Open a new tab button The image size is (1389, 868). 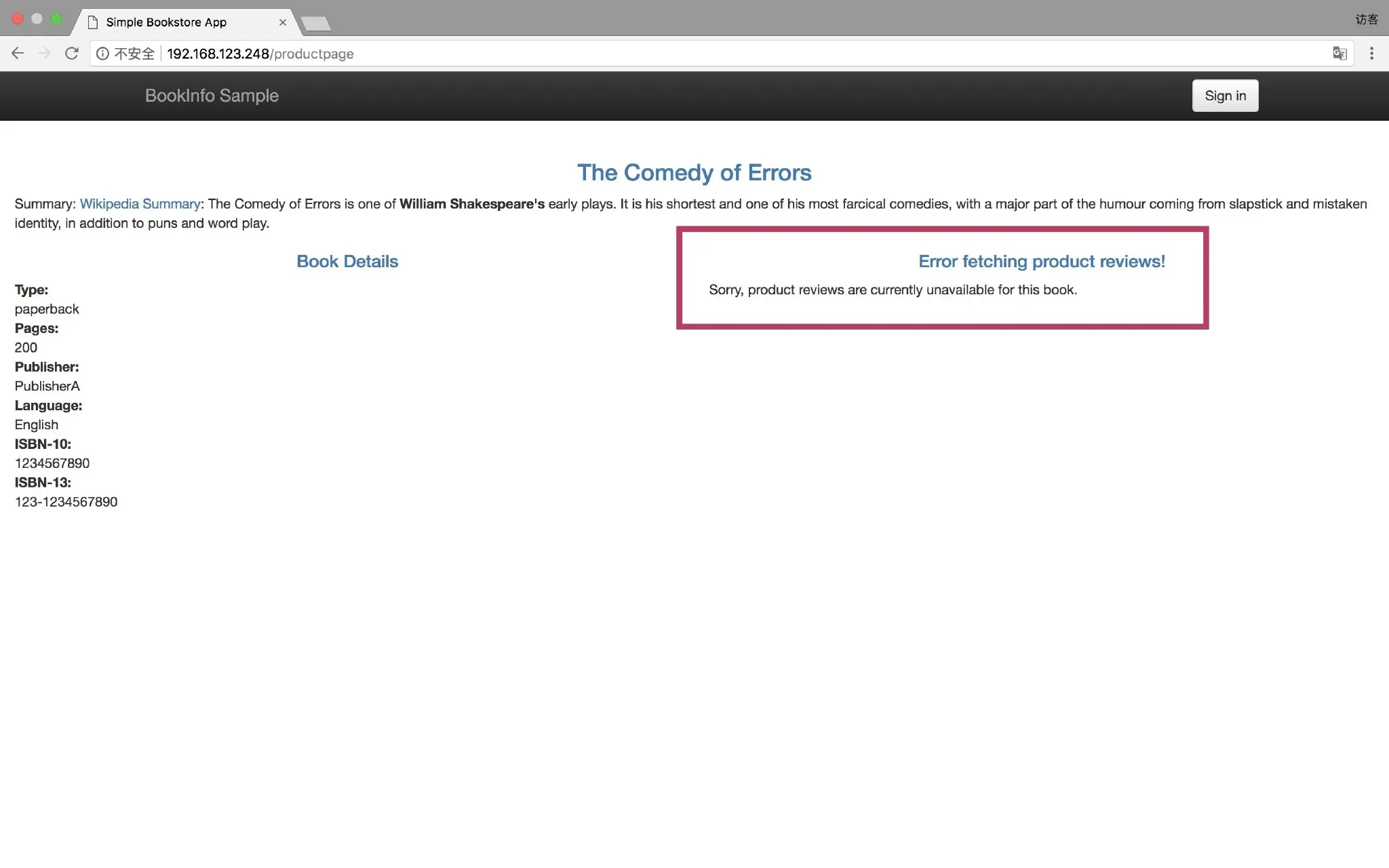click(x=316, y=24)
